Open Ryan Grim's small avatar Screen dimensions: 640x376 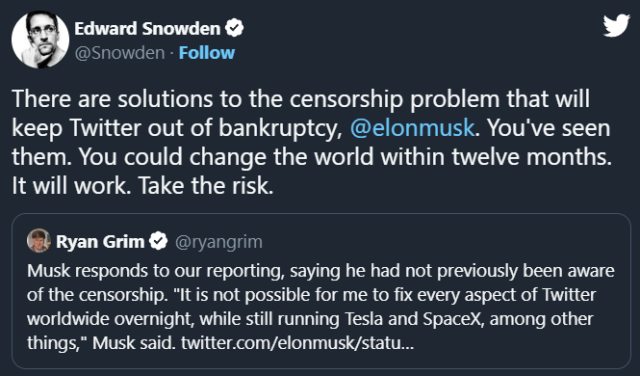click(39, 241)
